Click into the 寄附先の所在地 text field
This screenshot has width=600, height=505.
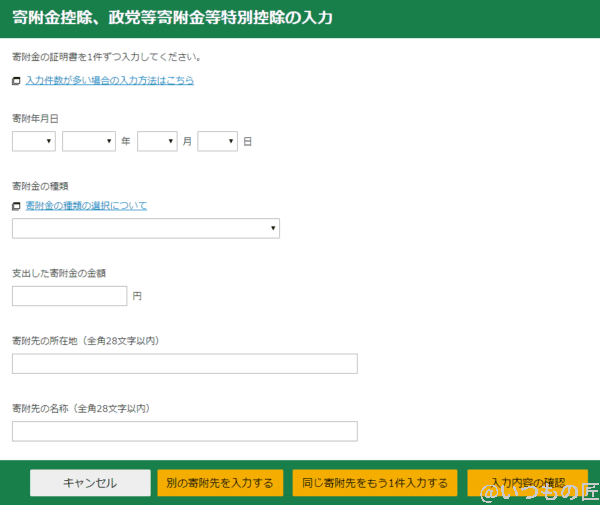click(x=185, y=364)
